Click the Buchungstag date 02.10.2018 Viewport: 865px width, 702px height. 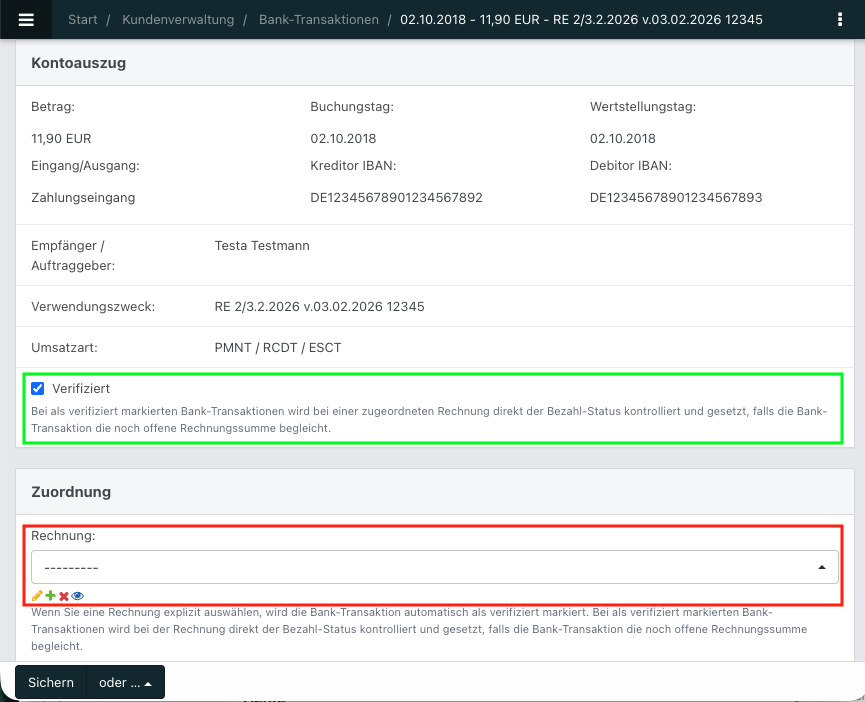coord(343,138)
